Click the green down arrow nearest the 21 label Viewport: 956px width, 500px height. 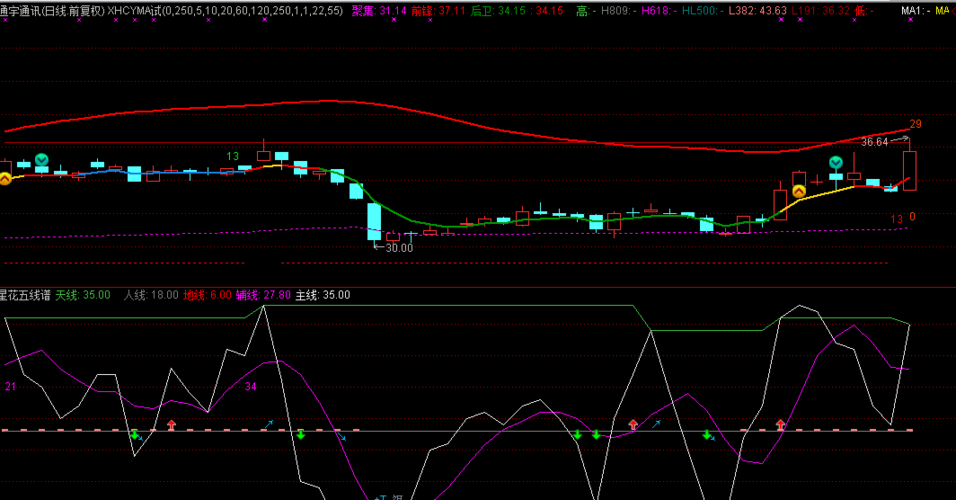[x=135, y=434]
